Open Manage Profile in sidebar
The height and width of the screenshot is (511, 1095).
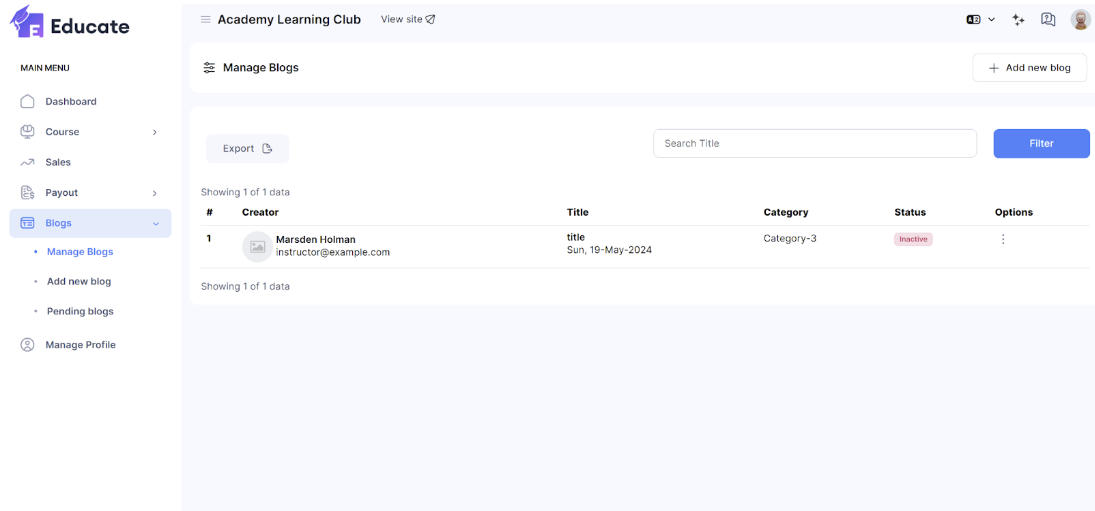point(80,345)
